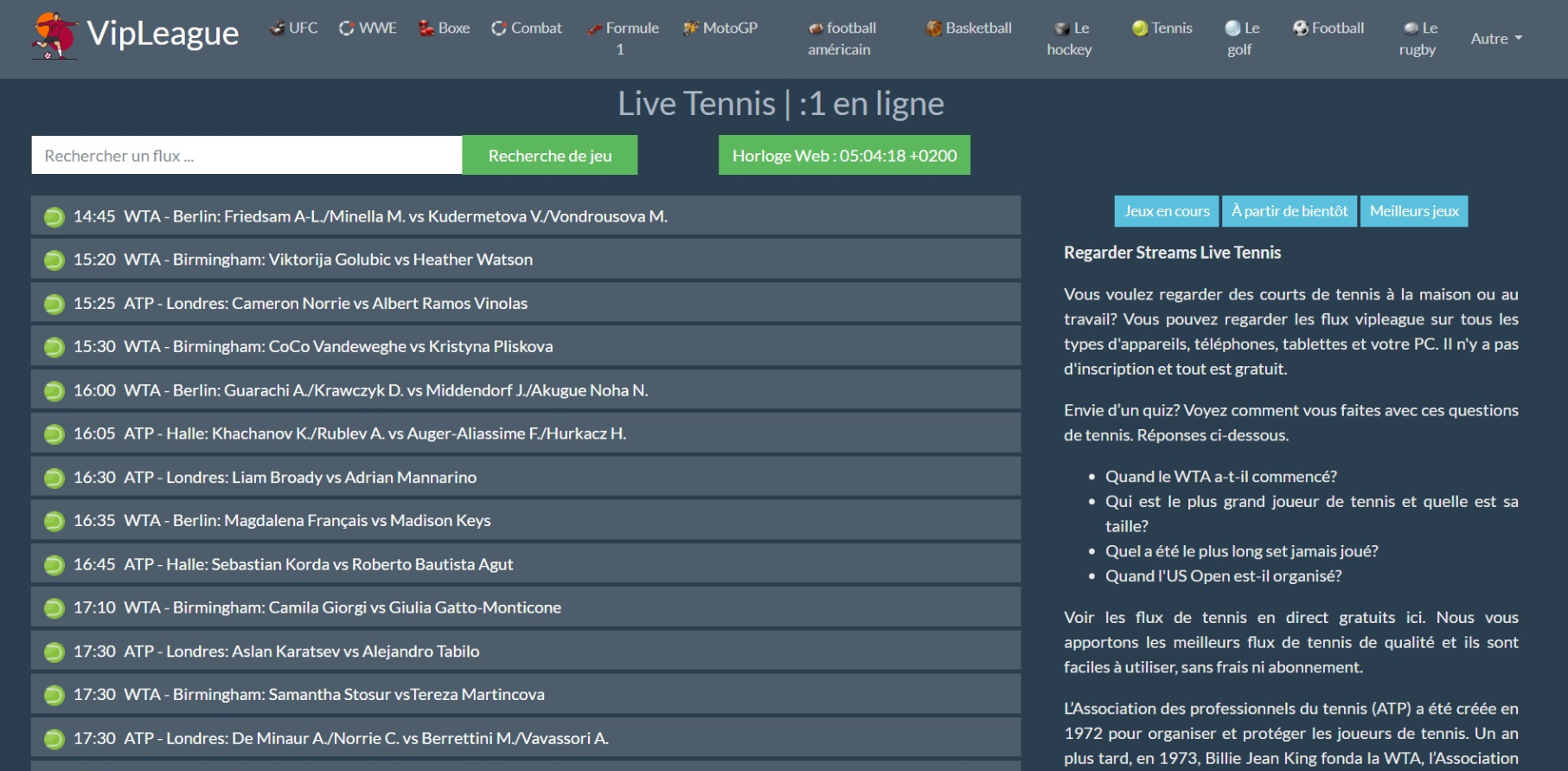Click tennis ball icon beside Stosur vs Martincova

click(x=54, y=695)
